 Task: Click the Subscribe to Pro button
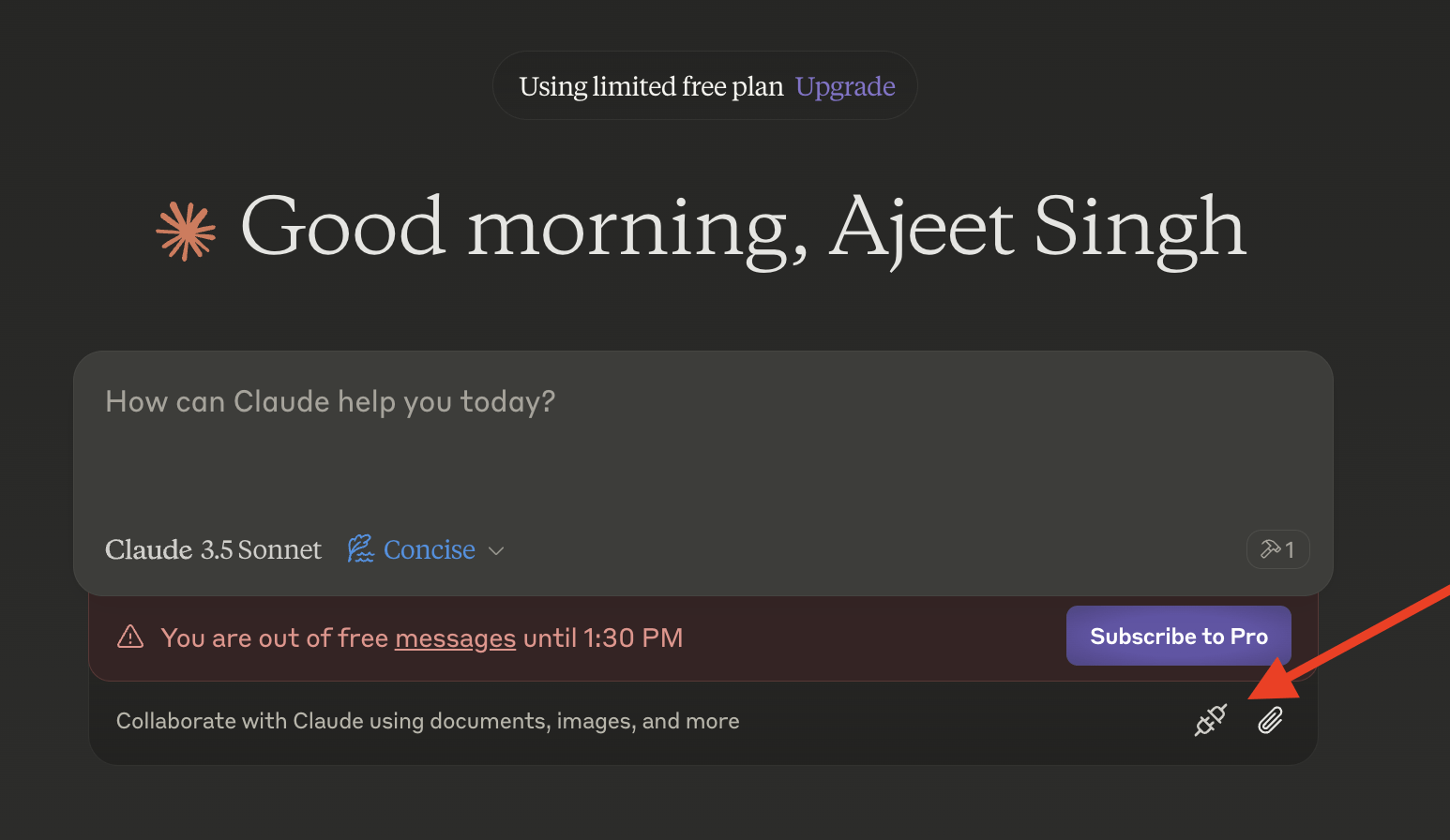pos(1178,636)
